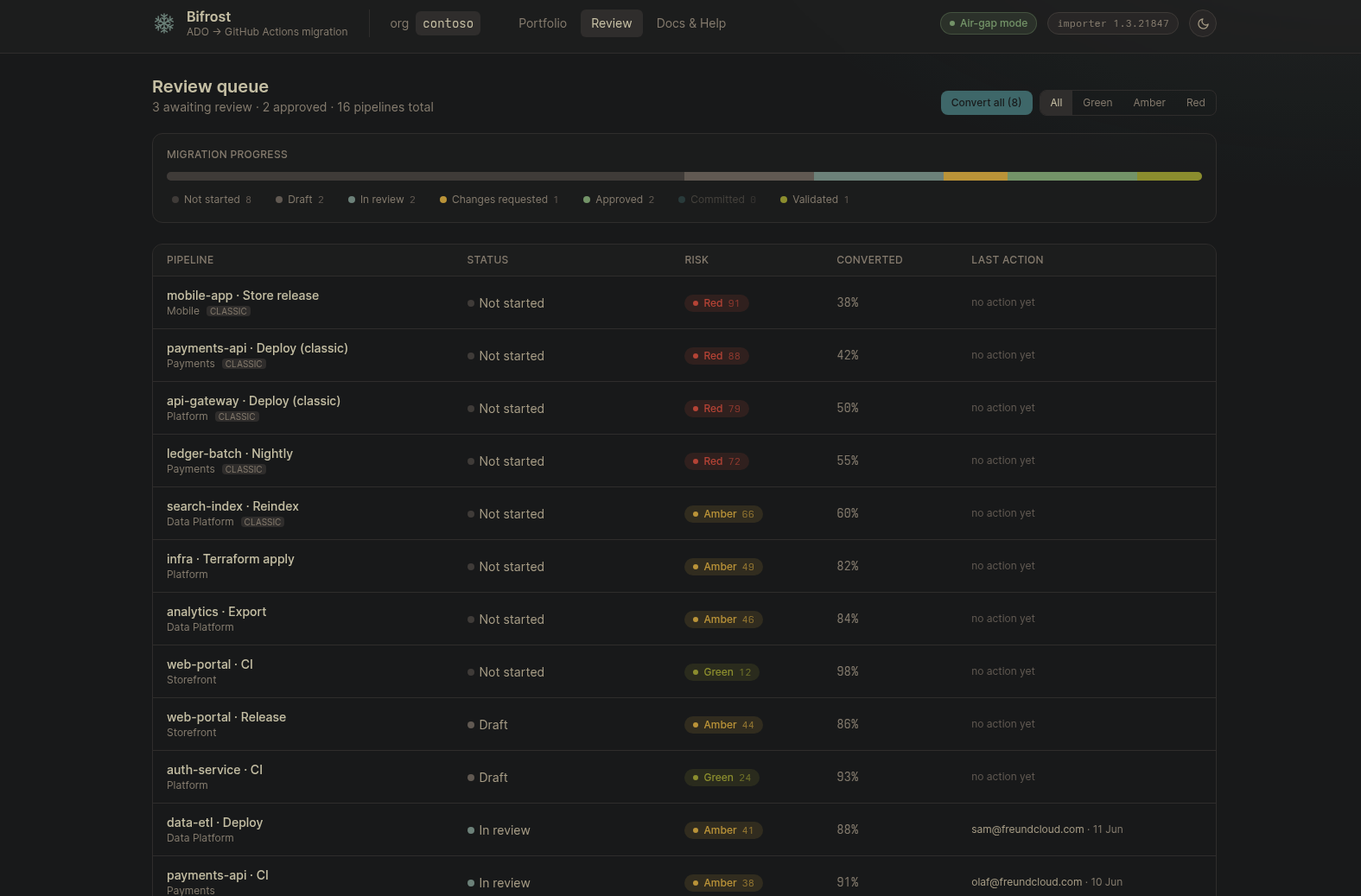Click the orange Changes requested progress segment
Viewport: 1361px width, 896px height.
975,176
